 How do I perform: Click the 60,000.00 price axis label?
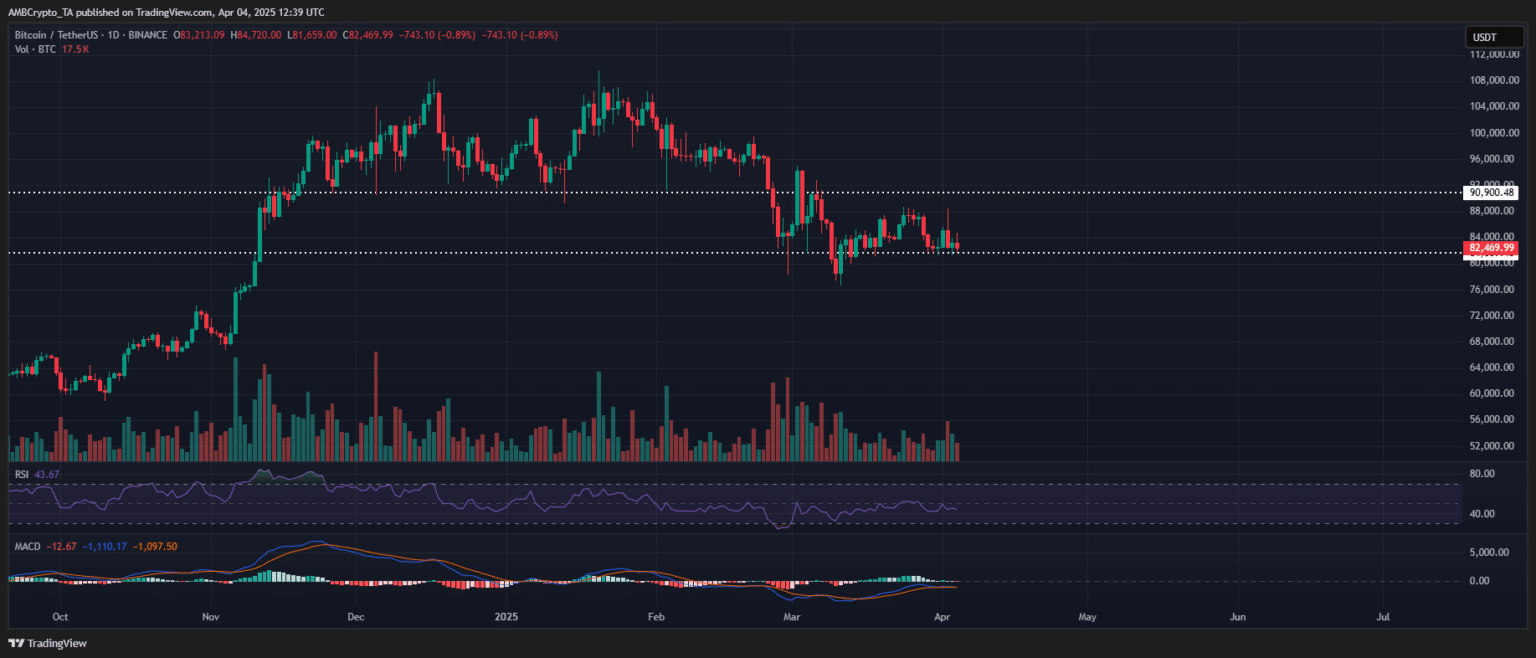(1494, 393)
